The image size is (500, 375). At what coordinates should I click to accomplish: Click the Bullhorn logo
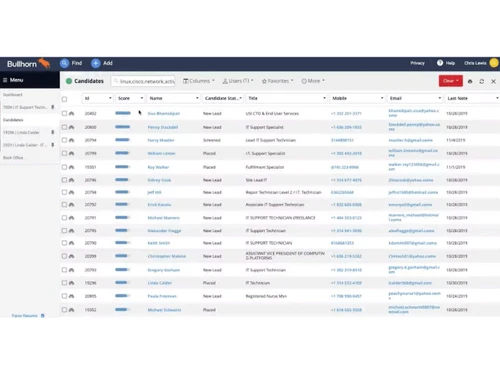coord(28,63)
